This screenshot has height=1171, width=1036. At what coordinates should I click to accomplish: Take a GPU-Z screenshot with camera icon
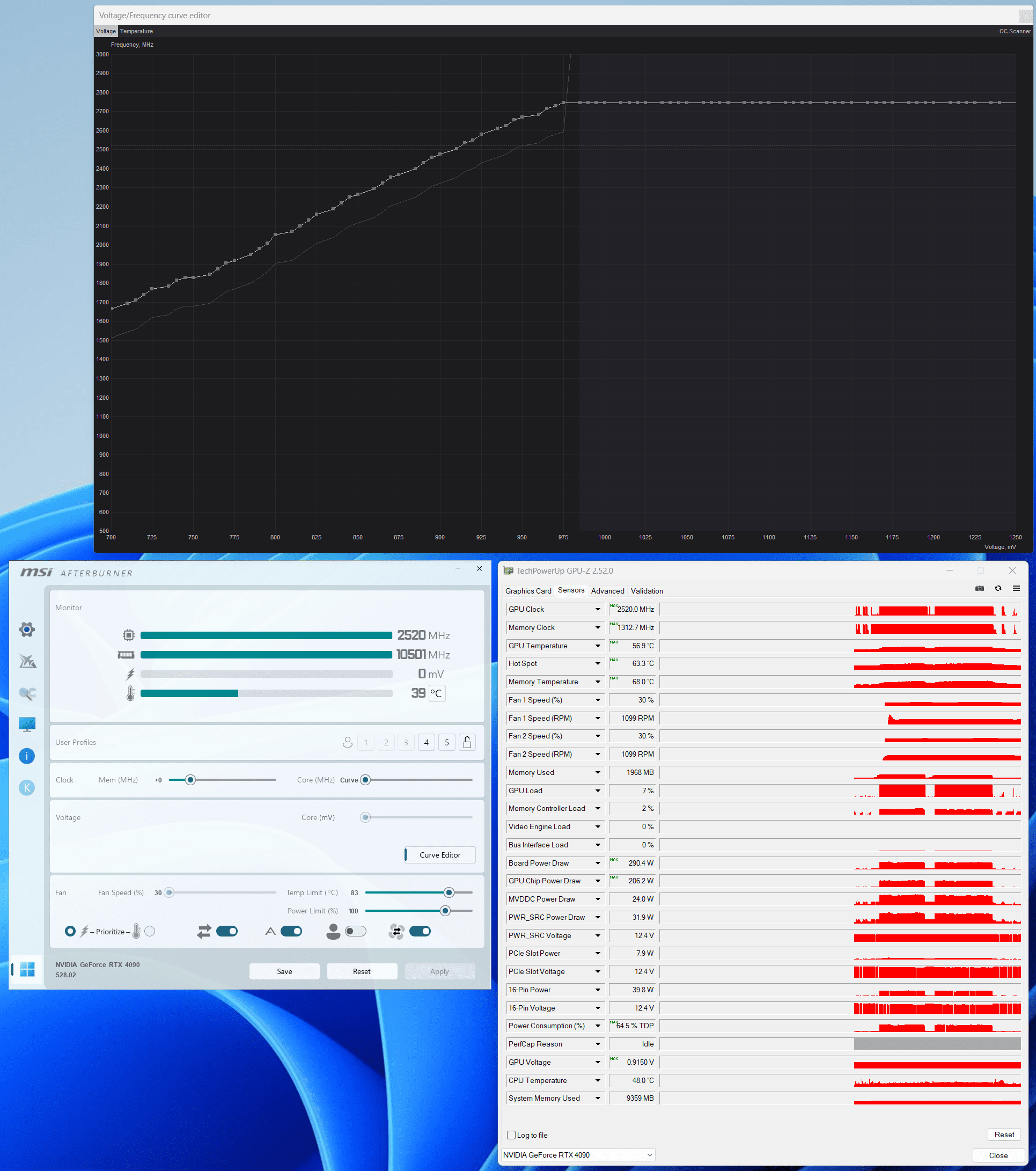click(x=979, y=588)
